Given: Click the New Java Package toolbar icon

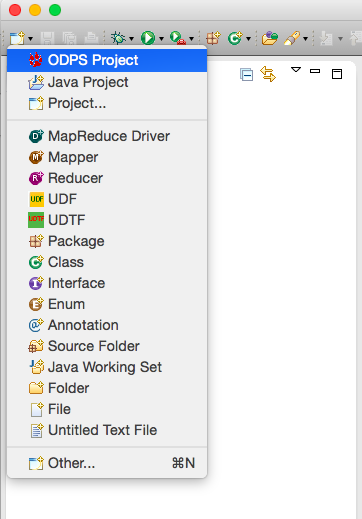Looking at the screenshot, I should point(213,38).
